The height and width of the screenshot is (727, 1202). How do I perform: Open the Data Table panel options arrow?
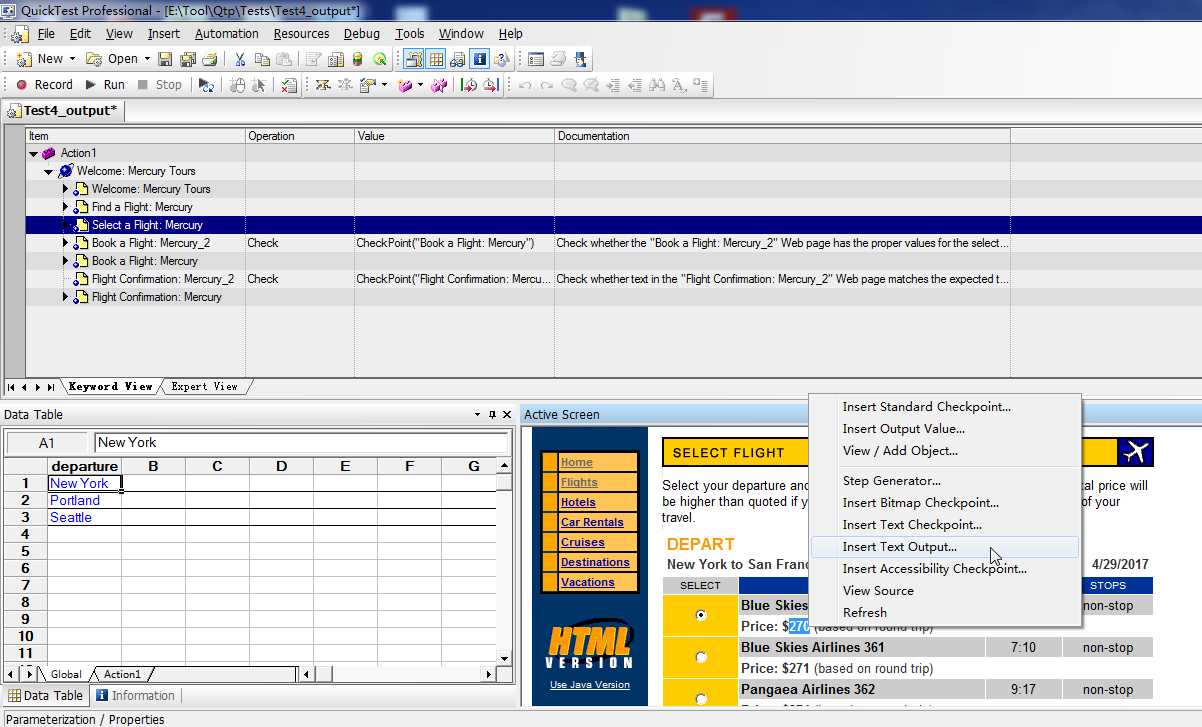[477, 414]
